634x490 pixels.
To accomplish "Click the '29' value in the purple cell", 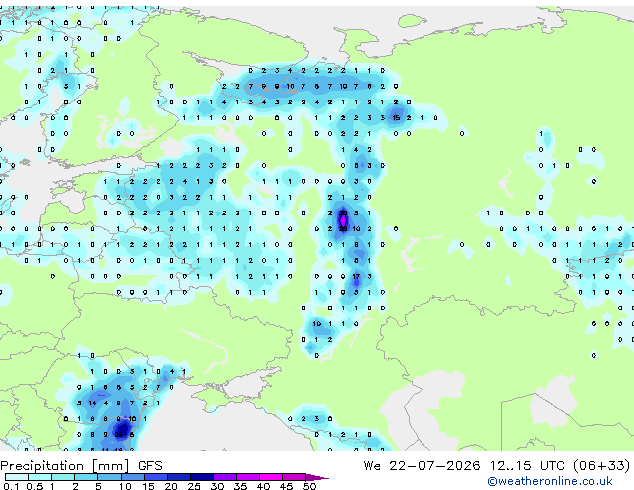I will click(x=343, y=229).
